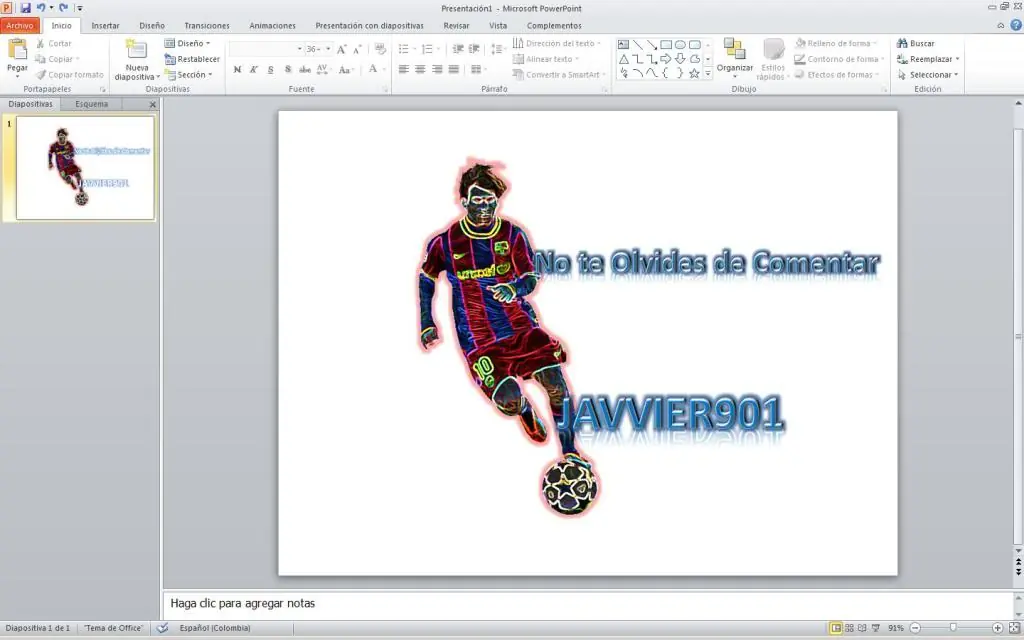The image size is (1024, 640).
Task: Save presentation from quick access toolbar
Action: coord(25,8)
